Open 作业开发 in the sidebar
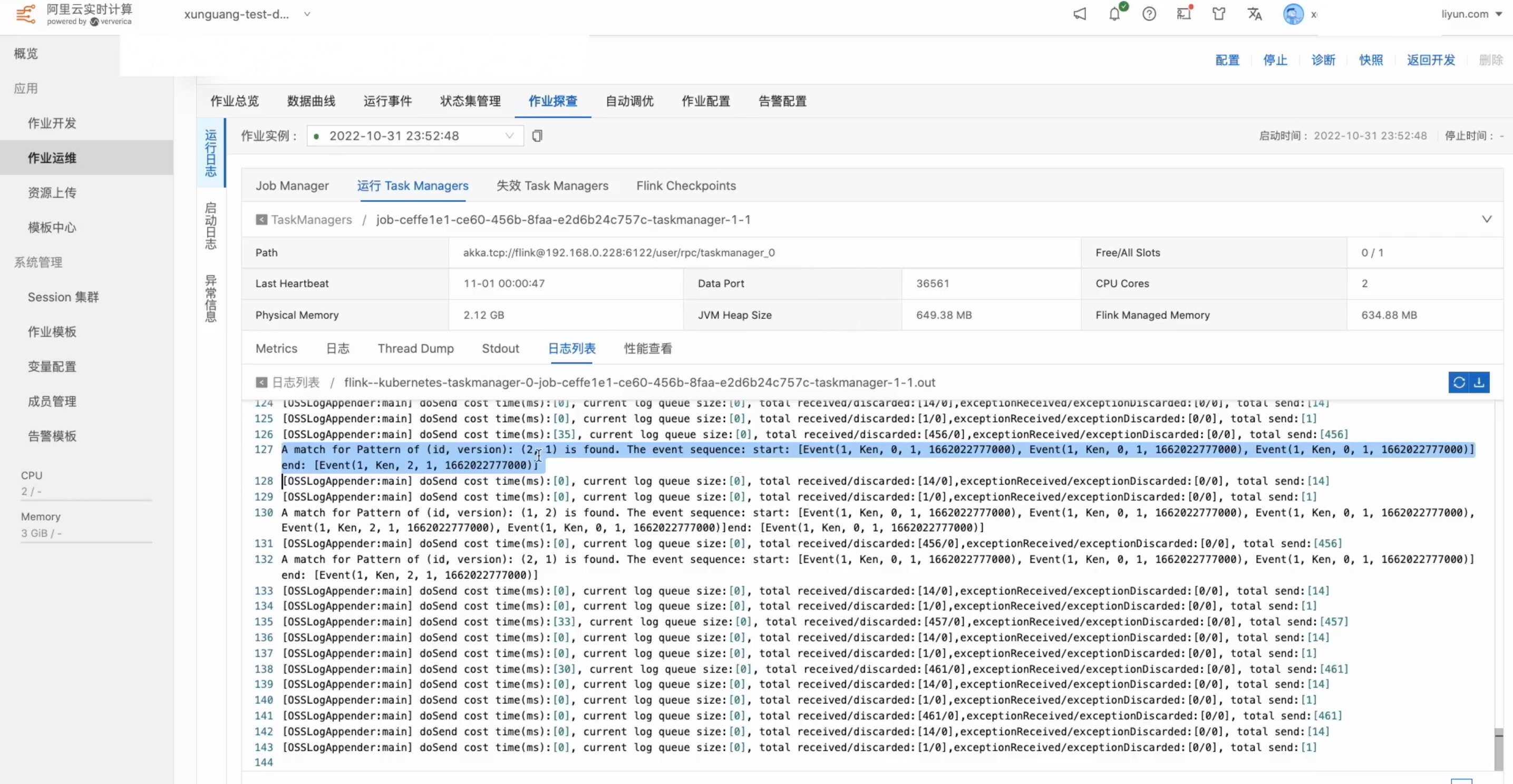The width and height of the screenshot is (1513, 784). [x=52, y=123]
